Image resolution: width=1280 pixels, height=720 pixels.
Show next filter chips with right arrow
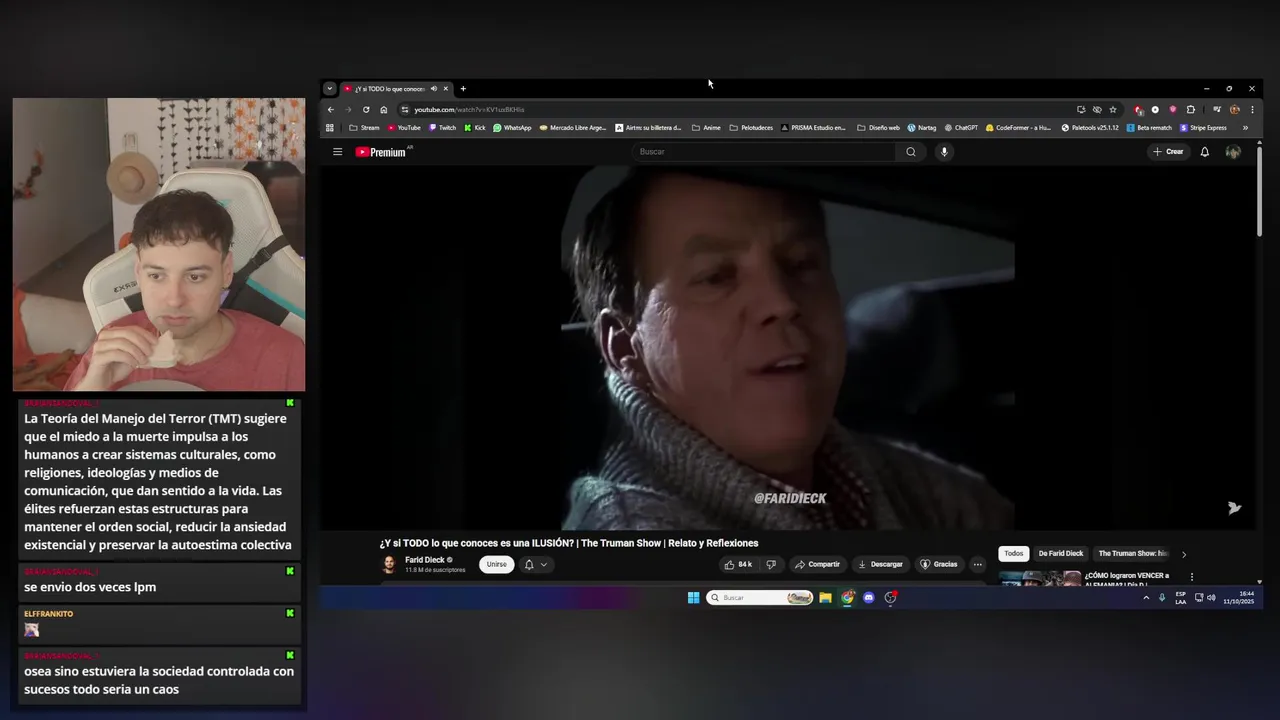pos(1184,554)
